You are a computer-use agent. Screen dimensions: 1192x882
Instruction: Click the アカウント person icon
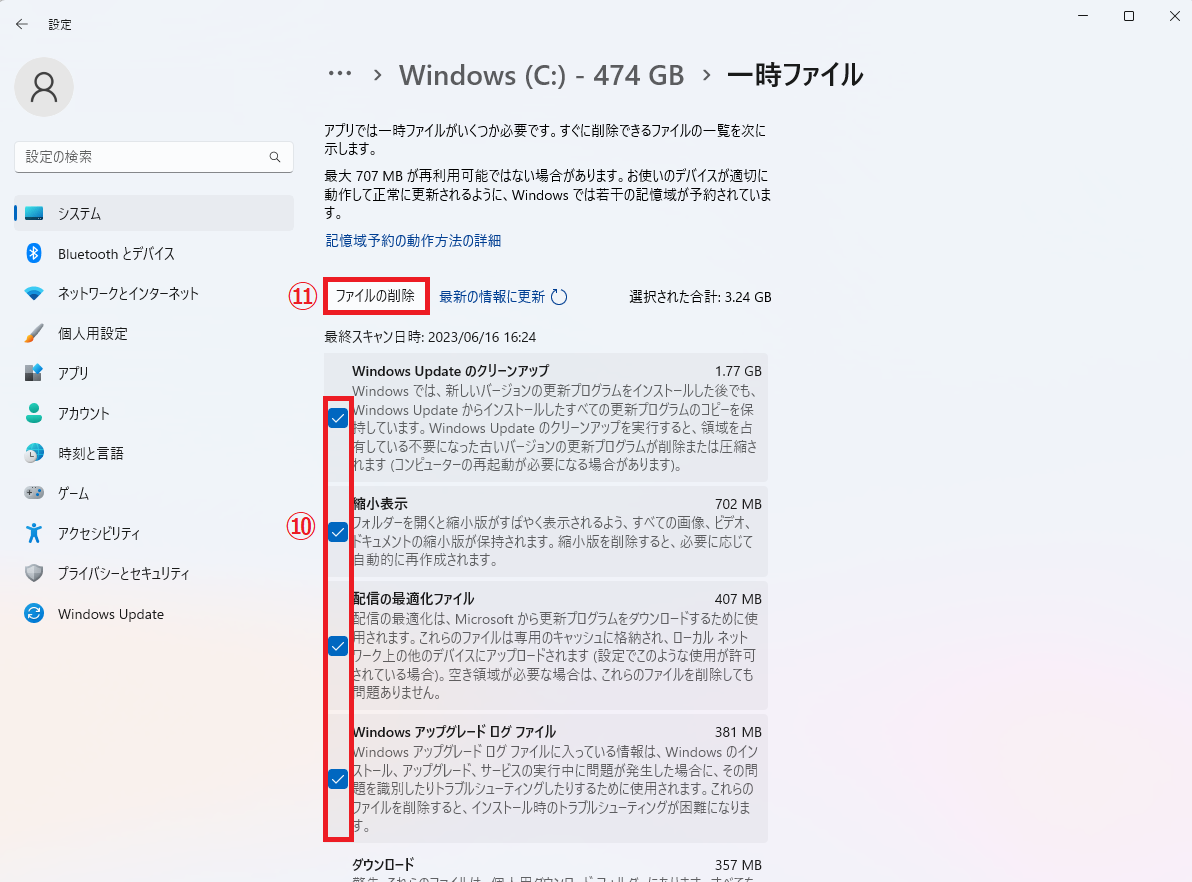point(34,413)
